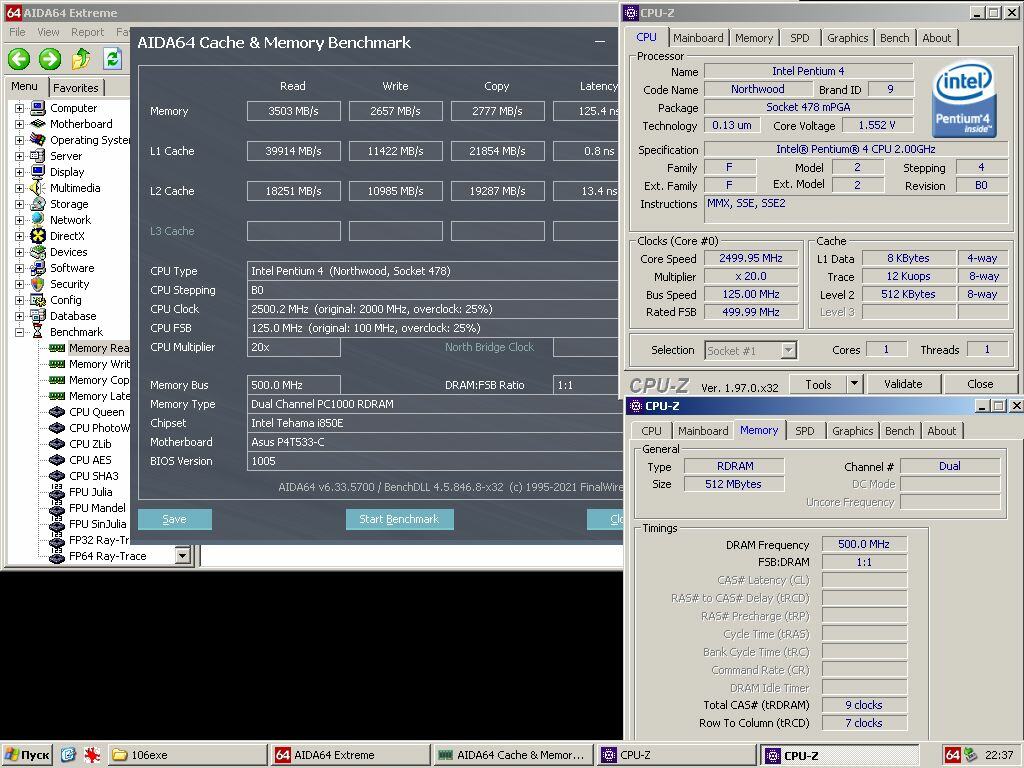Screen dimensions: 1024x768
Task: Expand the DirectX tree node
Action: click(x=20, y=236)
